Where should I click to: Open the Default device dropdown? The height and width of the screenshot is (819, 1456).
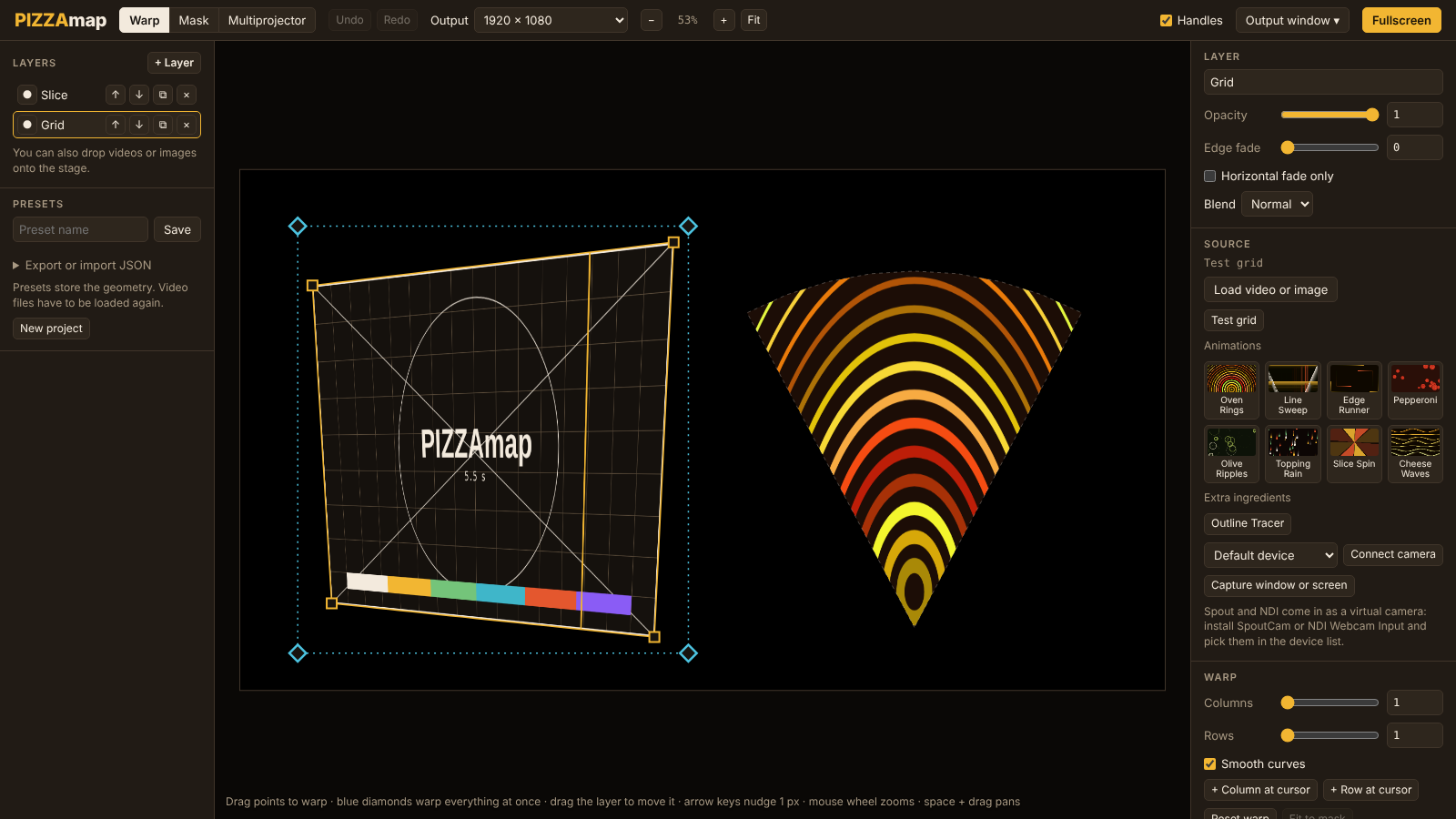click(1270, 555)
